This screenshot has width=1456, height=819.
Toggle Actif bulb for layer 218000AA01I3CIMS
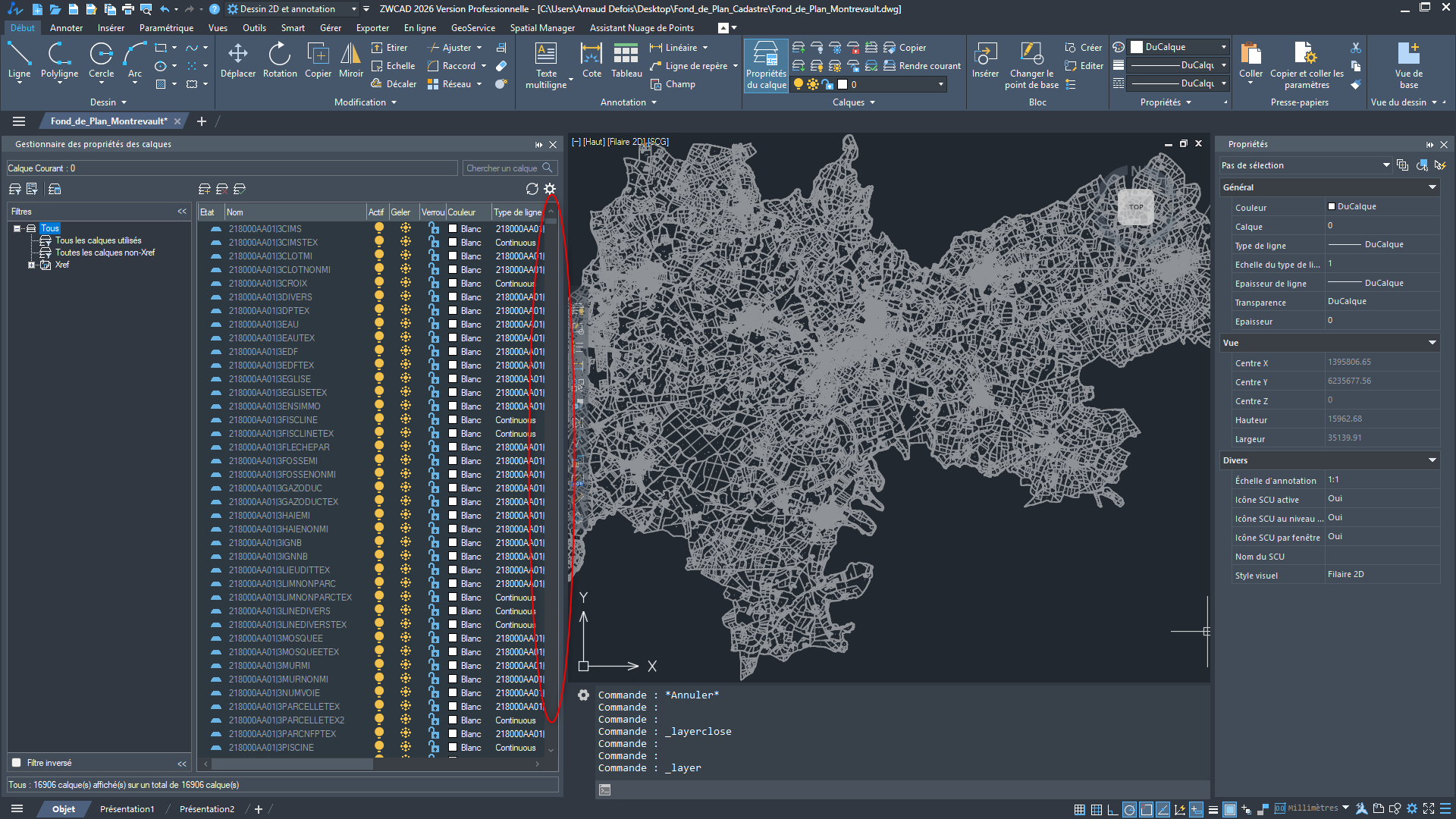(379, 228)
